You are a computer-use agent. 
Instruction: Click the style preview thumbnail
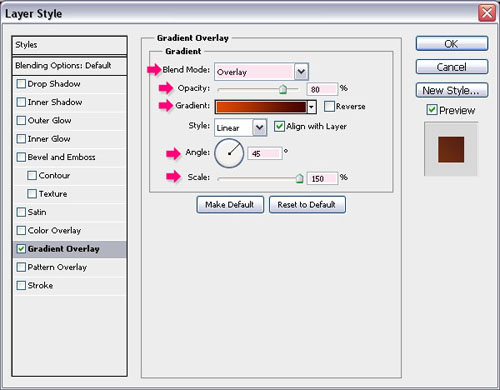pyautogui.click(x=451, y=149)
